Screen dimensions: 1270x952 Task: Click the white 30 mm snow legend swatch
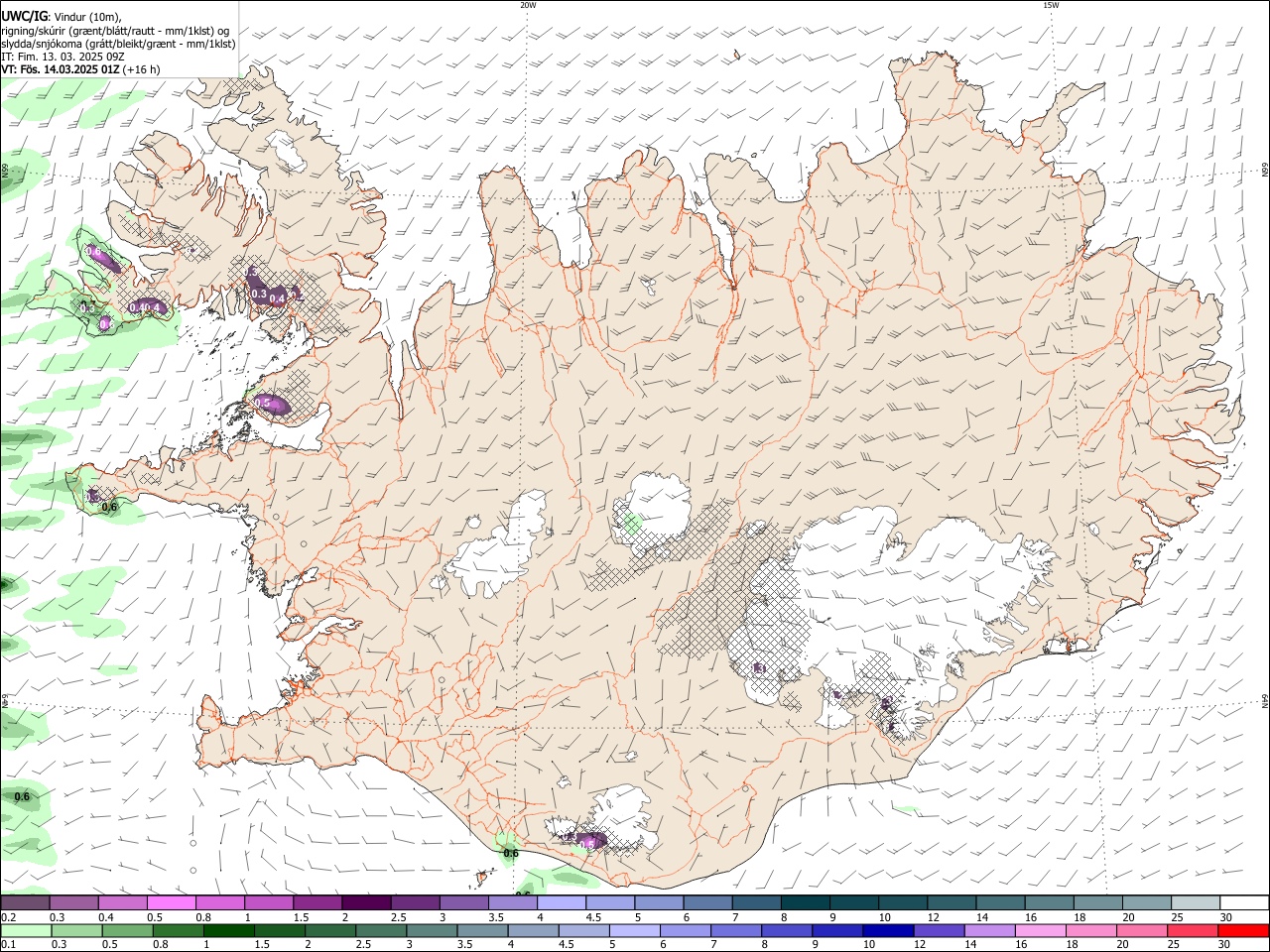pos(1244,902)
